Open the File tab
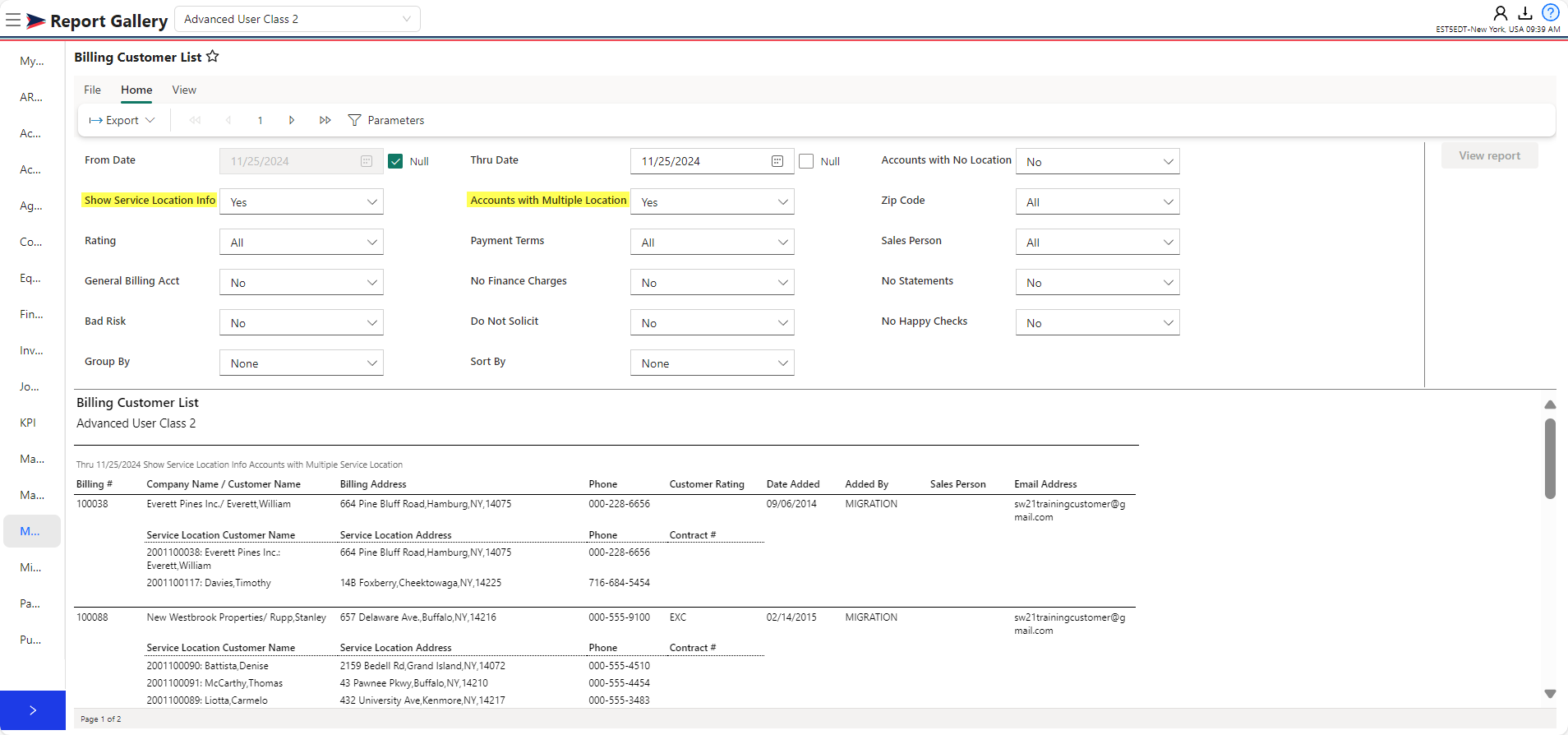The image size is (1568, 735). click(x=92, y=90)
